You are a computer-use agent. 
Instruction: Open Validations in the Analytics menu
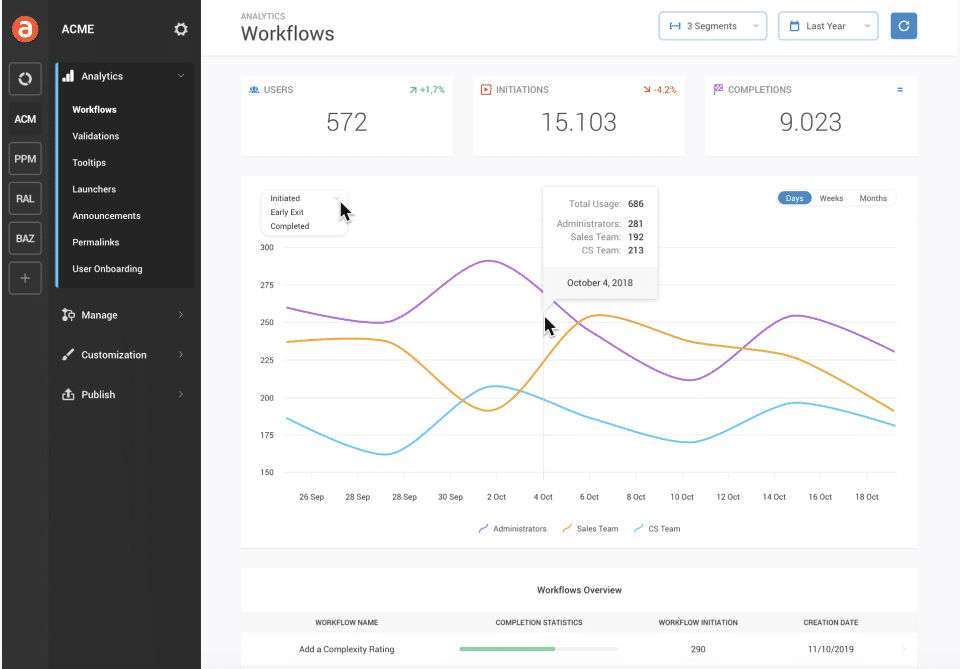click(x=96, y=136)
